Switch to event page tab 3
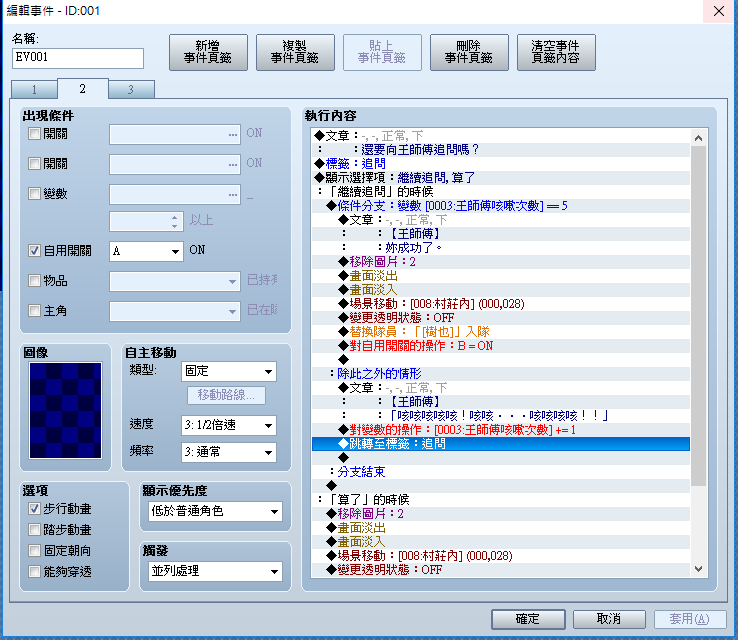This screenshot has height=640, width=738. (x=131, y=89)
